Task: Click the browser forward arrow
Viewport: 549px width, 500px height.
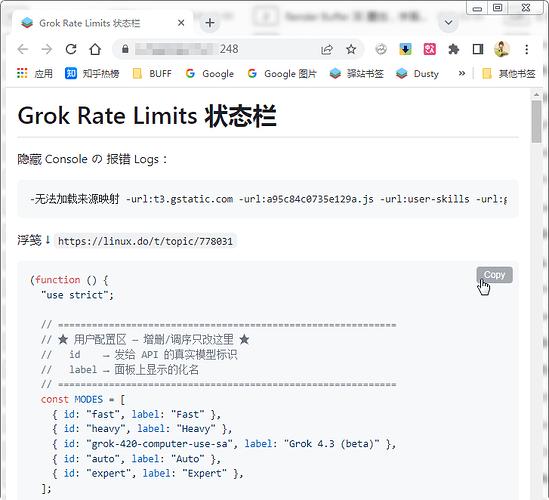Action: click(x=47, y=49)
